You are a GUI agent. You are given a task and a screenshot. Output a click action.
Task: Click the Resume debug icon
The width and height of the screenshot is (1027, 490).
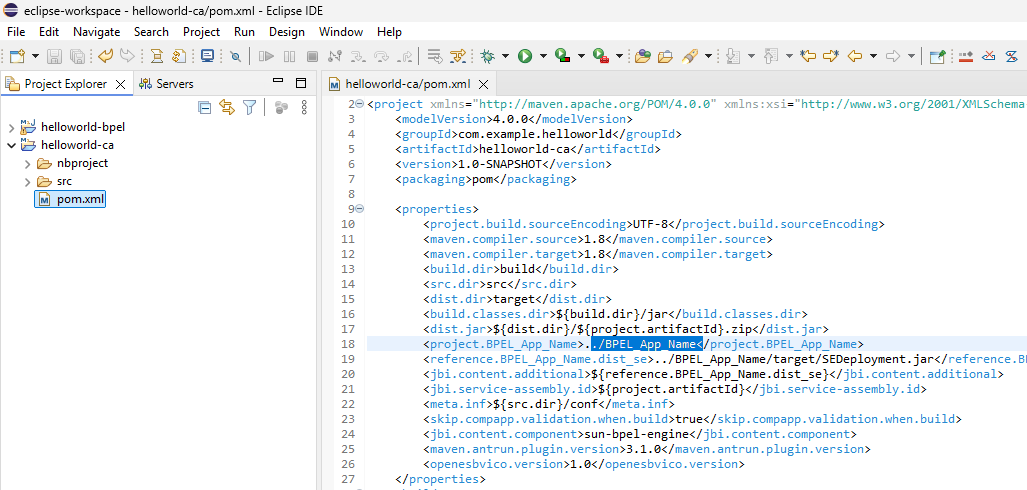[x=266, y=56]
